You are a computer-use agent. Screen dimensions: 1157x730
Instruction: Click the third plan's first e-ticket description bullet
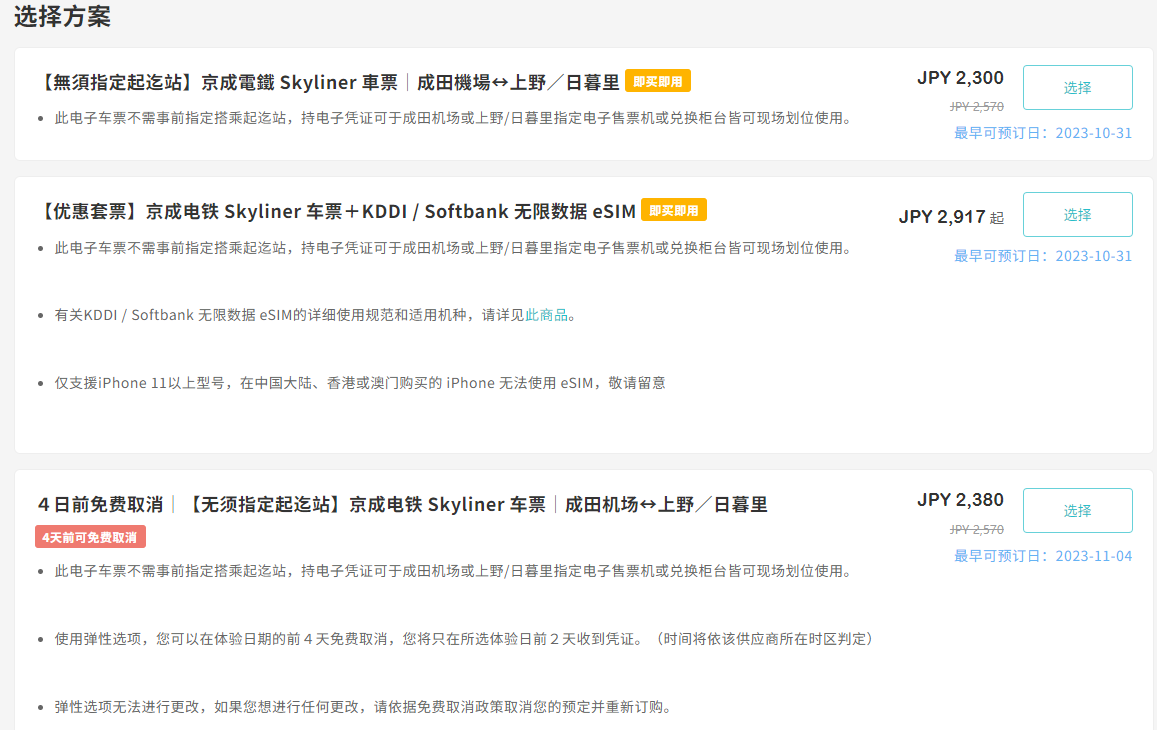[453, 571]
